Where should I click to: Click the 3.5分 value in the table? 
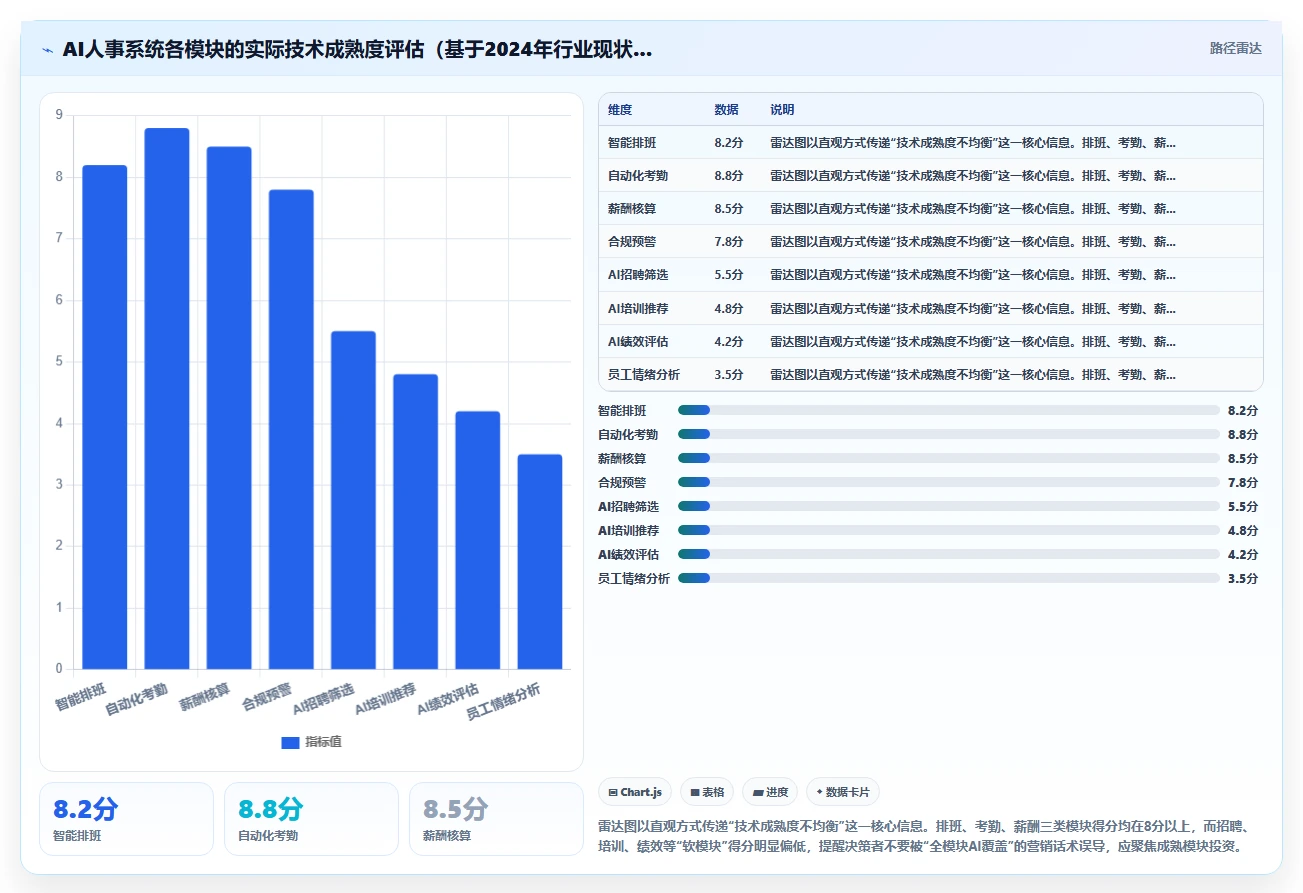point(729,374)
